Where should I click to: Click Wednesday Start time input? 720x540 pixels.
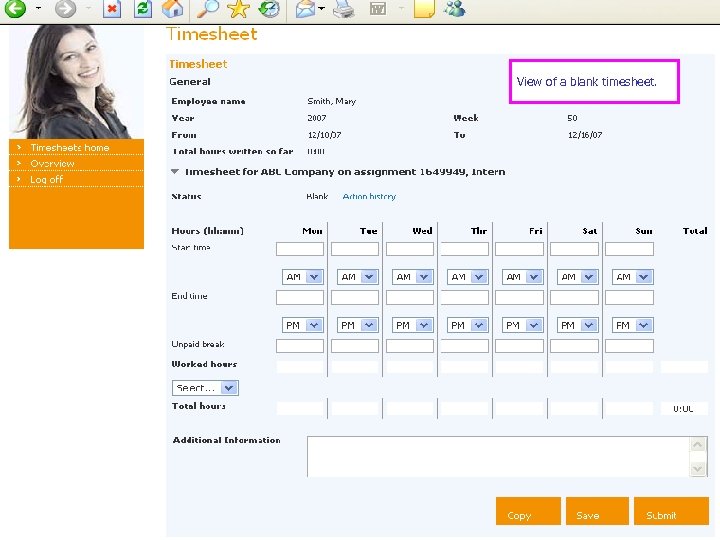tap(410, 249)
